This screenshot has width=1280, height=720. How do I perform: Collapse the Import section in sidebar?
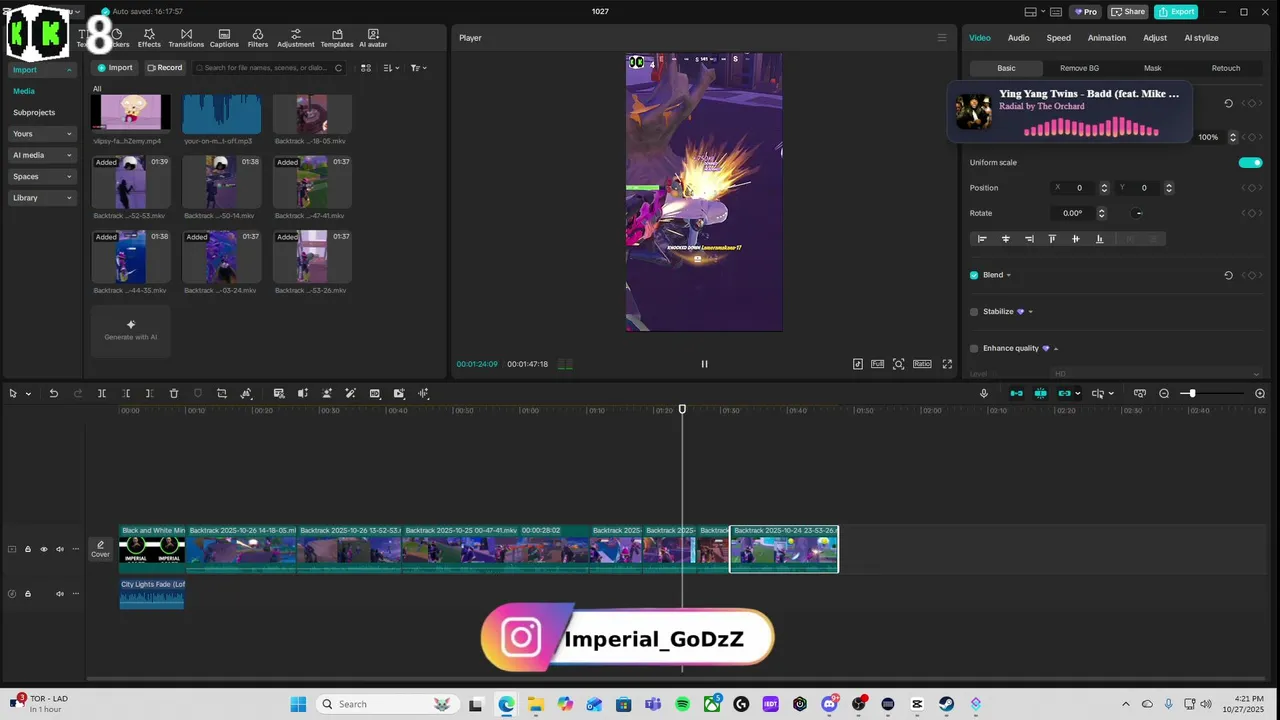click(69, 70)
